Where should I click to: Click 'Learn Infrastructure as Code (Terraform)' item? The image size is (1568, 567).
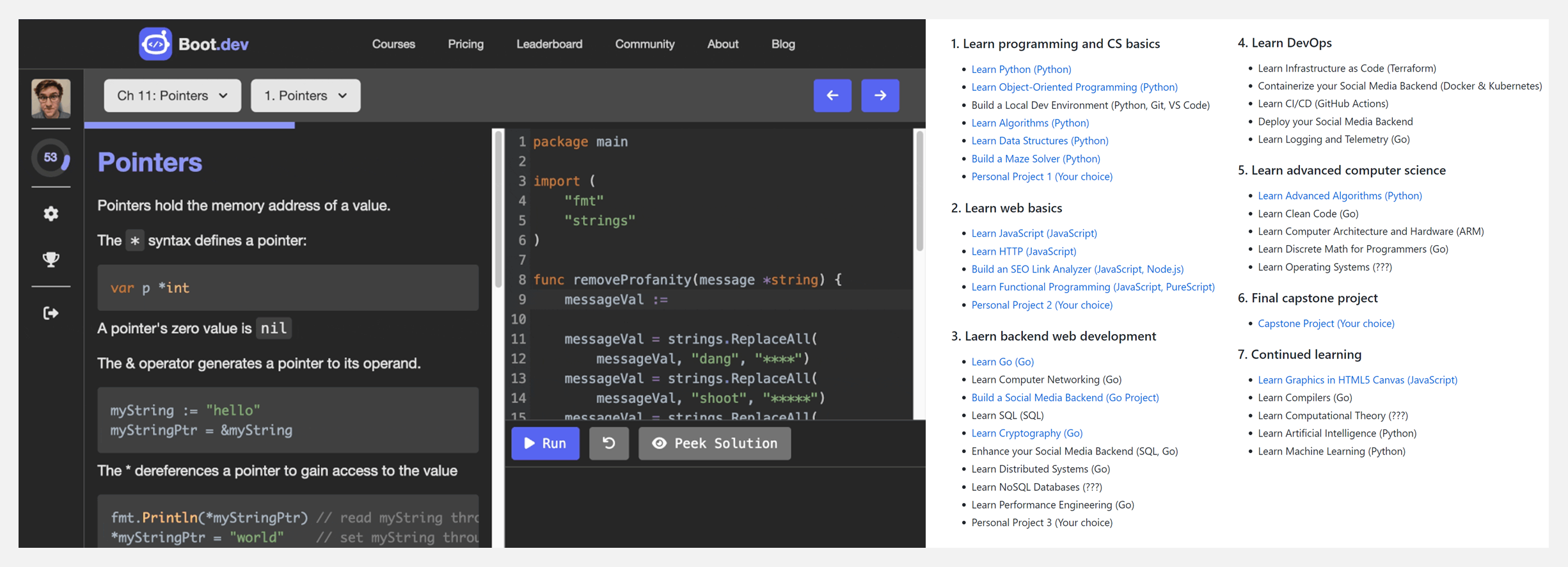1347,68
